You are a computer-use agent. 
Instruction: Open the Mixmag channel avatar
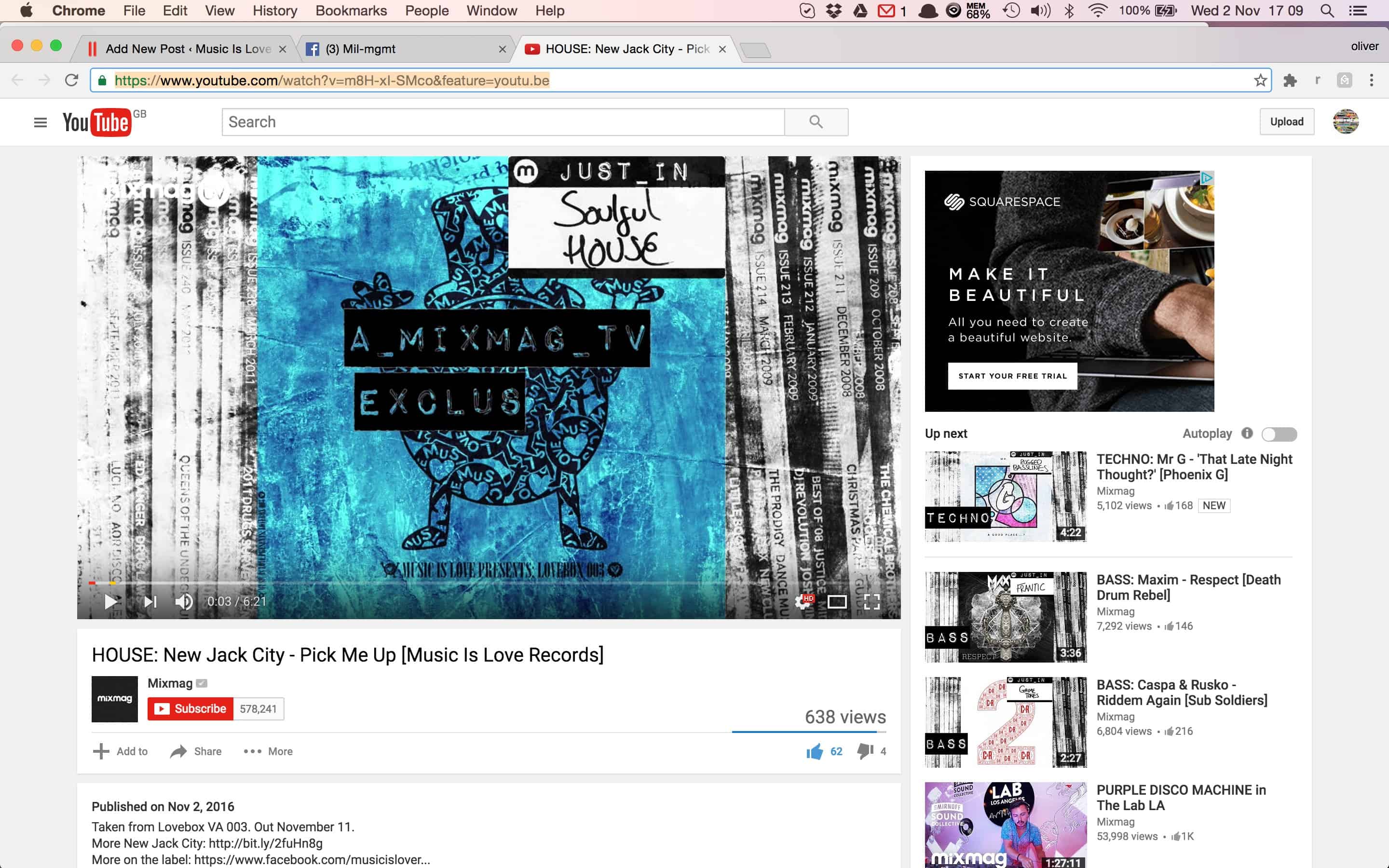115,699
